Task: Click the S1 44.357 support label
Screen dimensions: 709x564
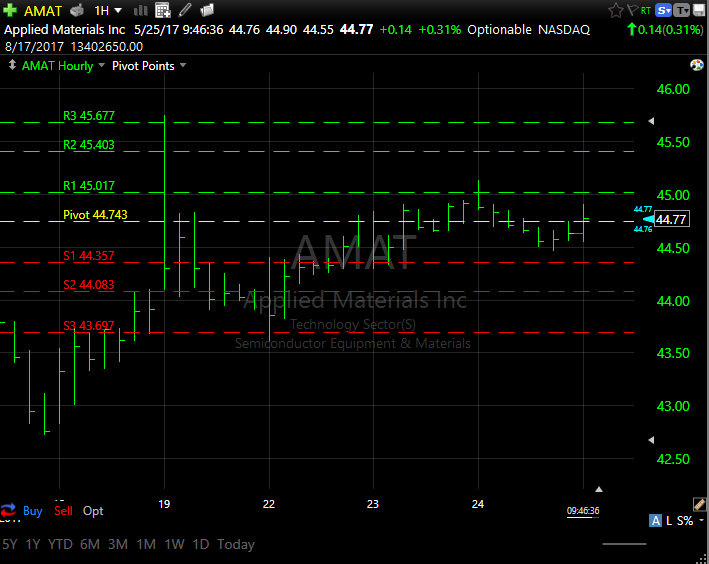Action: click(x=89, y=256)
